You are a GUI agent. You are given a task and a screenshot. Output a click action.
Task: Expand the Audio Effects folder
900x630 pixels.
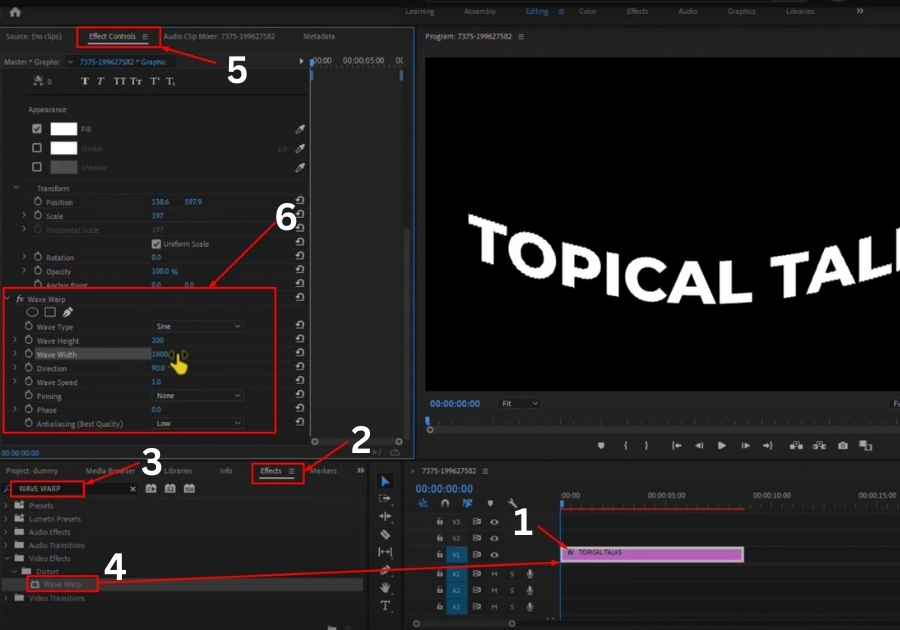tap(6, 532)
